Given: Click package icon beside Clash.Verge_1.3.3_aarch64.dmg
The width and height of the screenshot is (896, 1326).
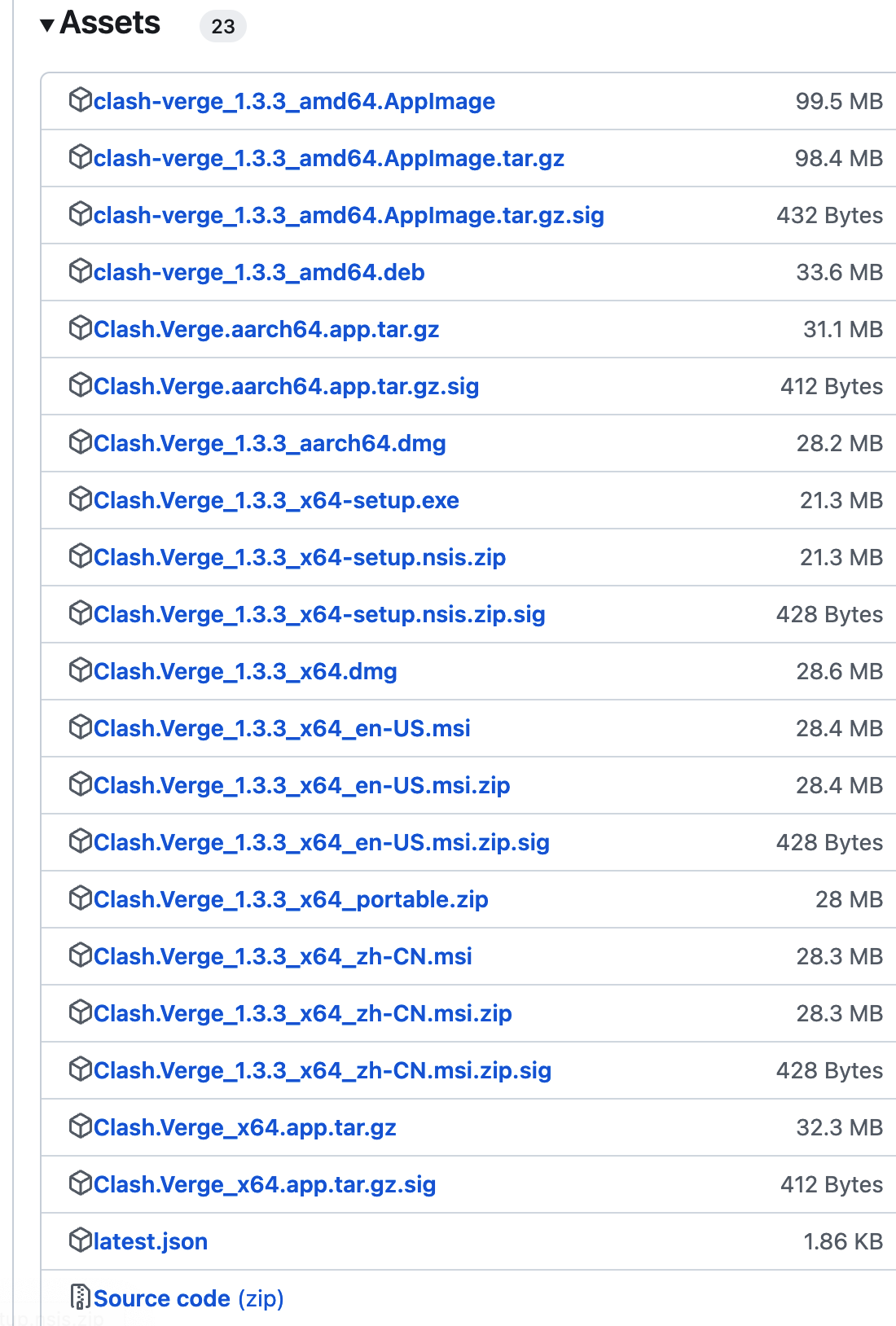Looking at the screenshot, I should pyautogui.click(x=81, y=442).
